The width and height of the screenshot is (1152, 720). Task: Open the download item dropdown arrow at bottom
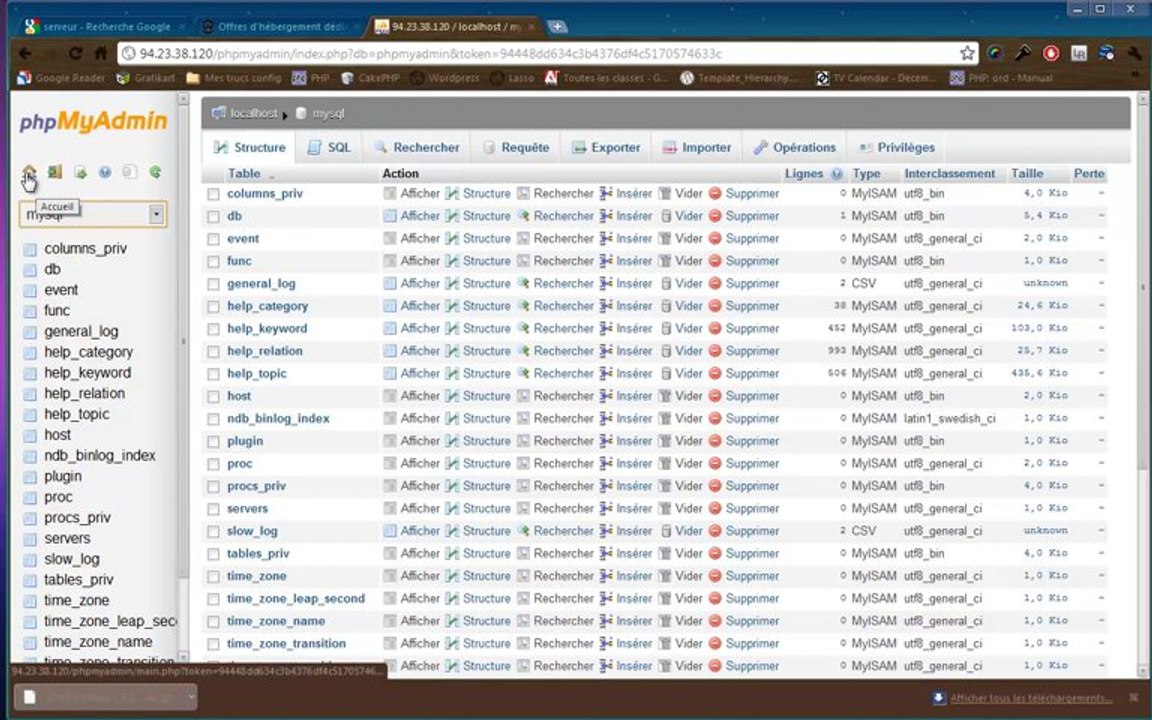[x=190, y=696]
